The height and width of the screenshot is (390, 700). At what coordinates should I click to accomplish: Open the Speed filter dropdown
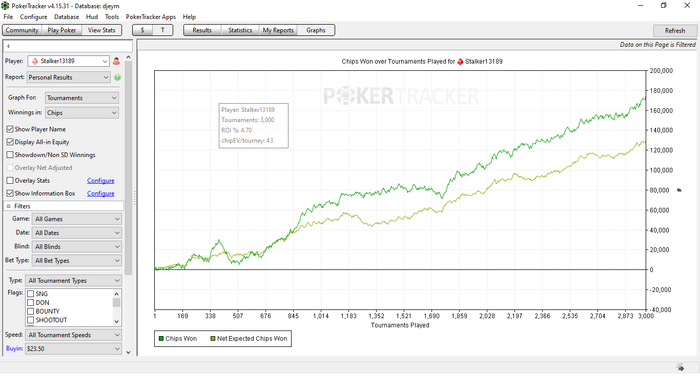pos(73,335)
